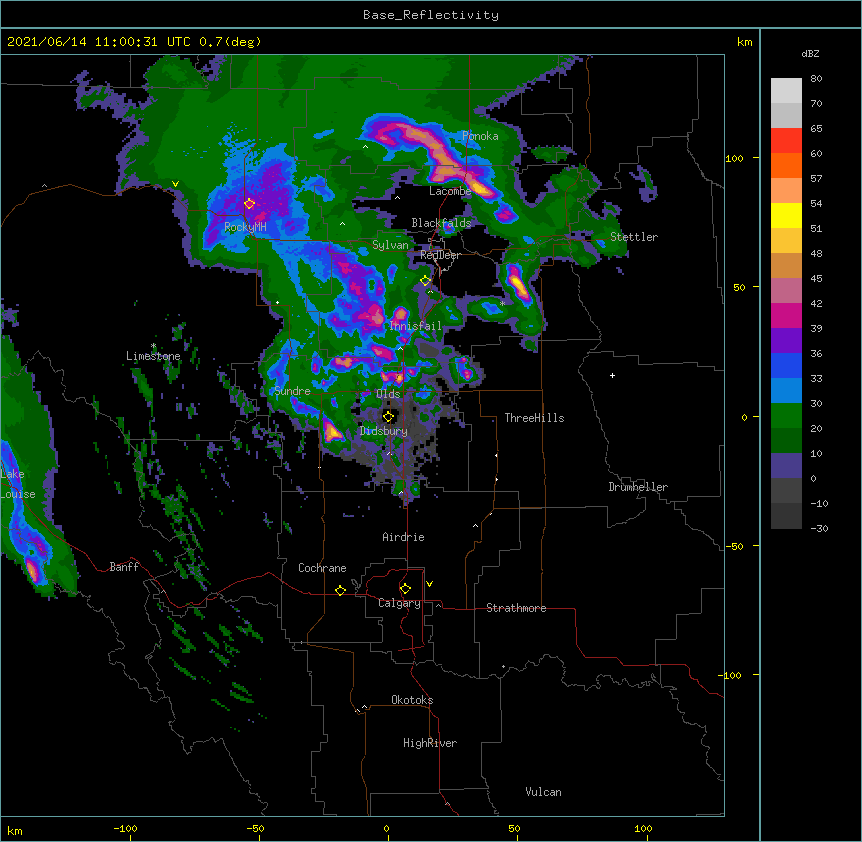Image resolution: width=862 pixels, height=842 pixels.
Task: Click the Stettler city label
Action: 634,237
